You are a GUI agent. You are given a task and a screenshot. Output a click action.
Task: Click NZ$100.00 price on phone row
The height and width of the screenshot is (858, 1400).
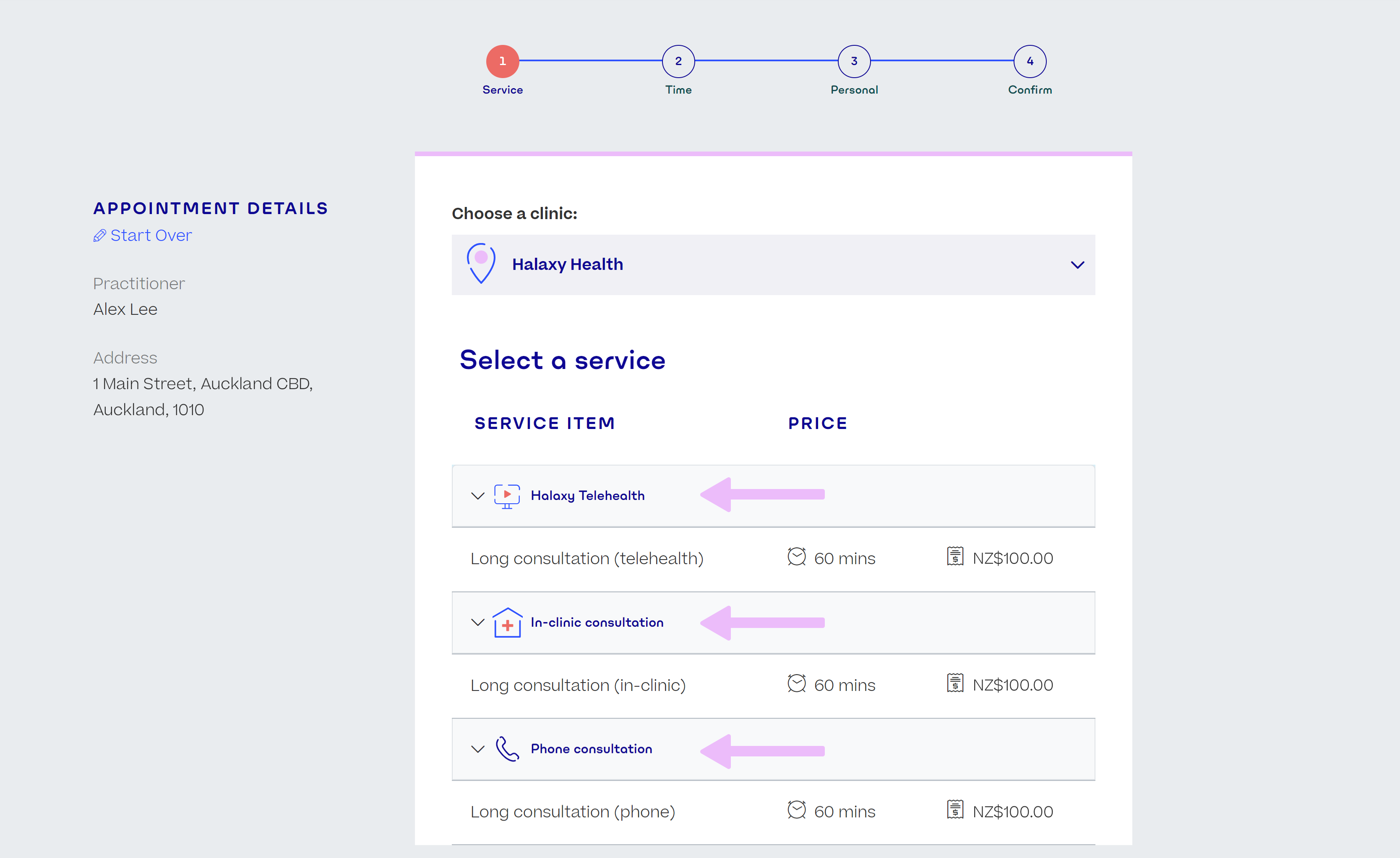pos(1012,812)
